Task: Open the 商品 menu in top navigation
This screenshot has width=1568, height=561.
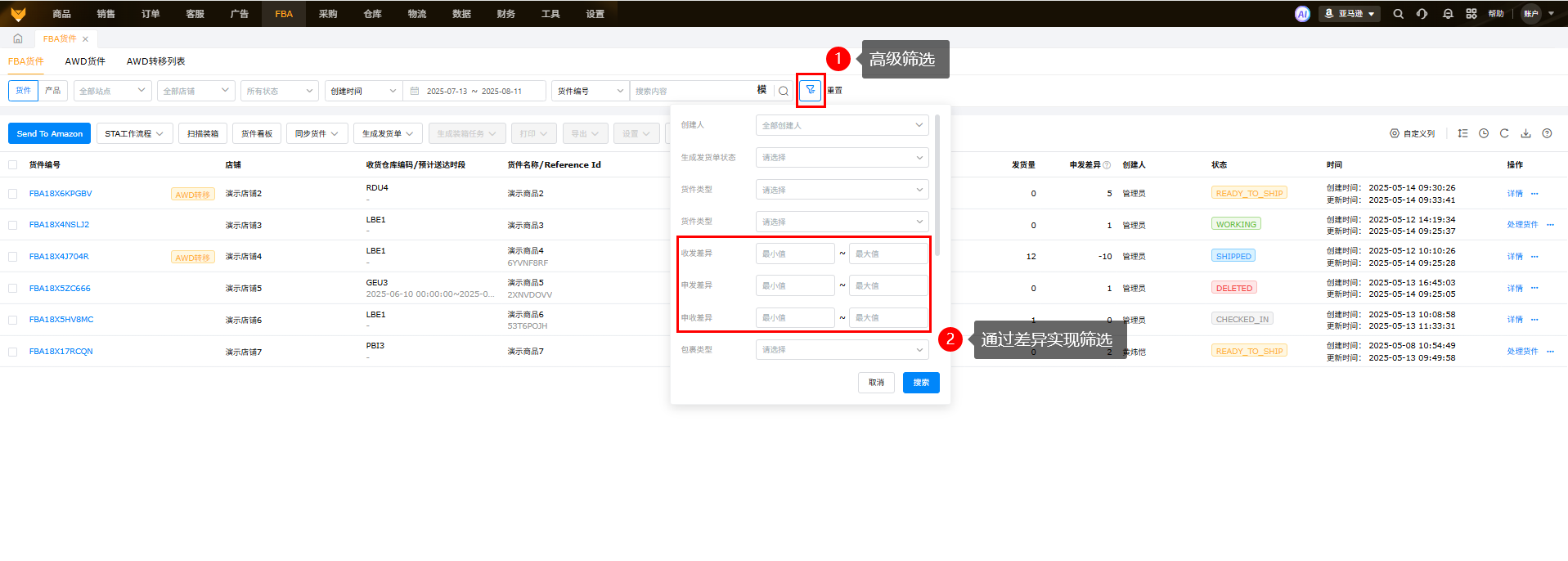Action: [61, 14]
